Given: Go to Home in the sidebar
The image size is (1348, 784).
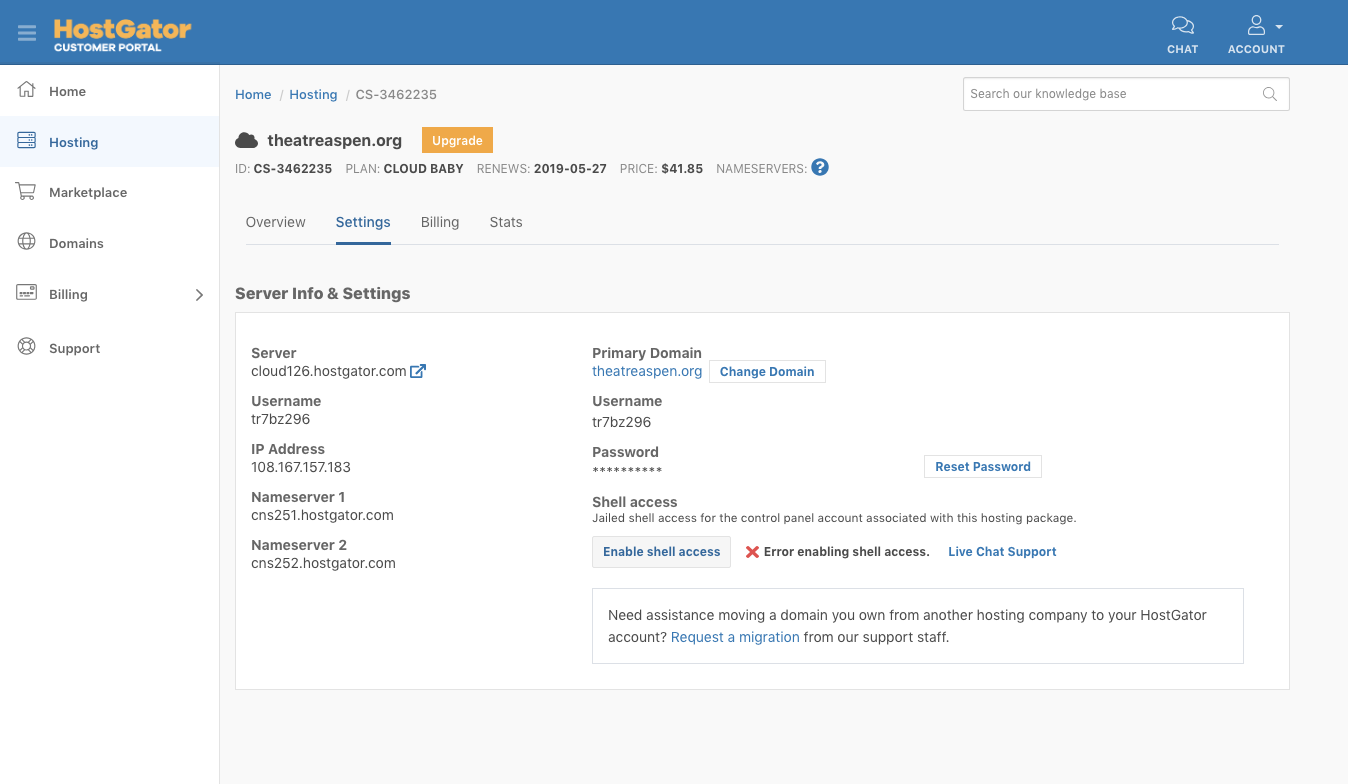Looking at the screenshot, I should pyautogui.click(x=67, y=91).
